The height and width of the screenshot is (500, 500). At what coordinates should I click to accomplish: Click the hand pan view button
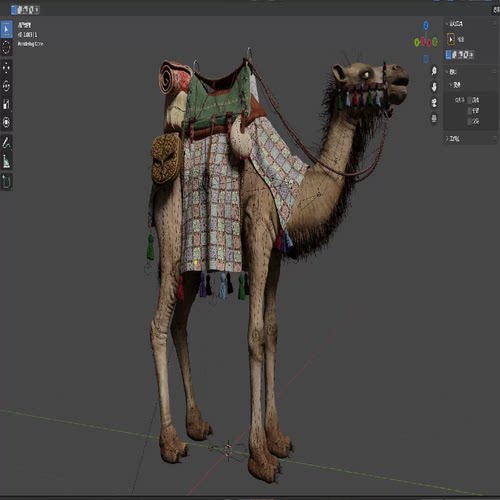434,87
